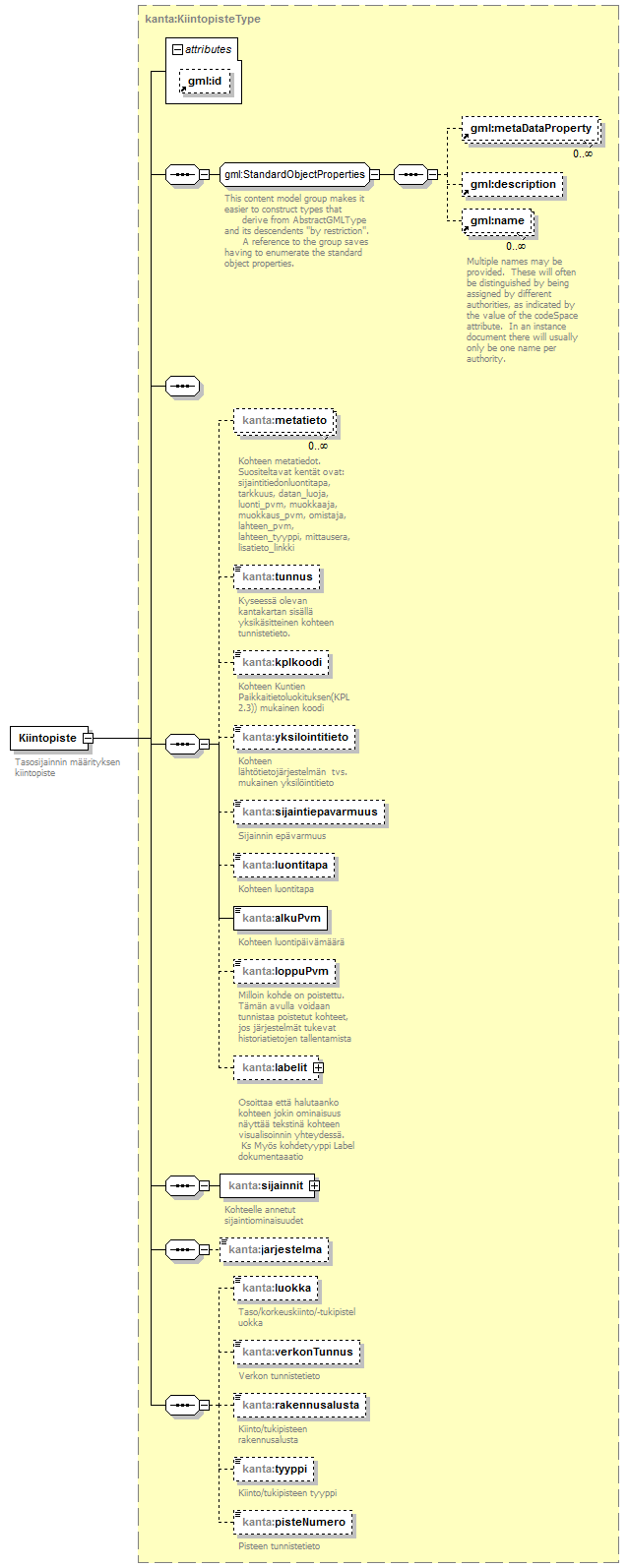Collapse the sequence containing kanta:tunnus elements
Image resolution: width=629 pixels, height=1568 pixels.
(204, 744)
